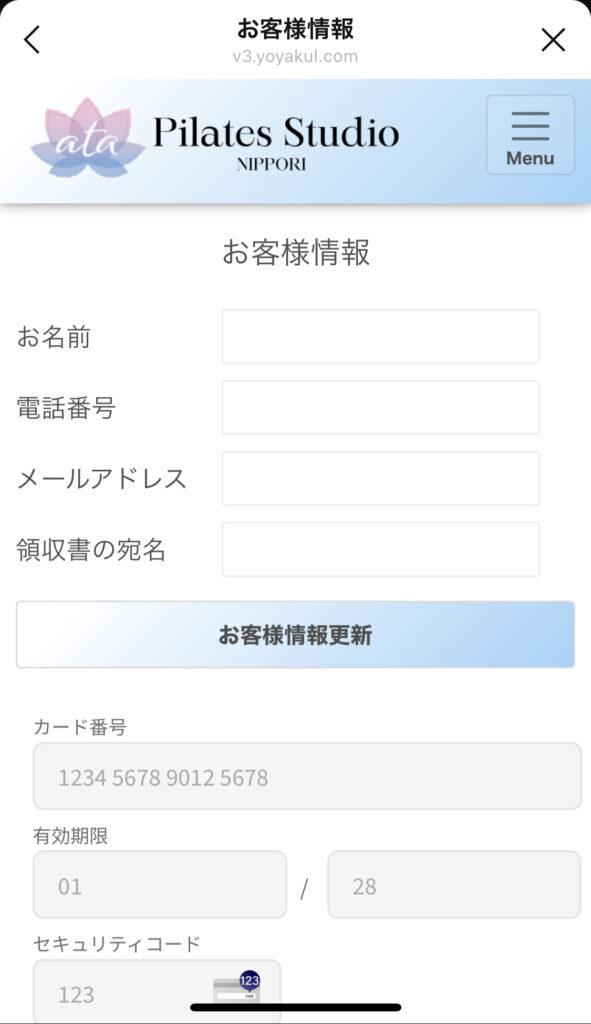
Task: Open the hamburger Menu button
Action: click(x=530, y=135)
